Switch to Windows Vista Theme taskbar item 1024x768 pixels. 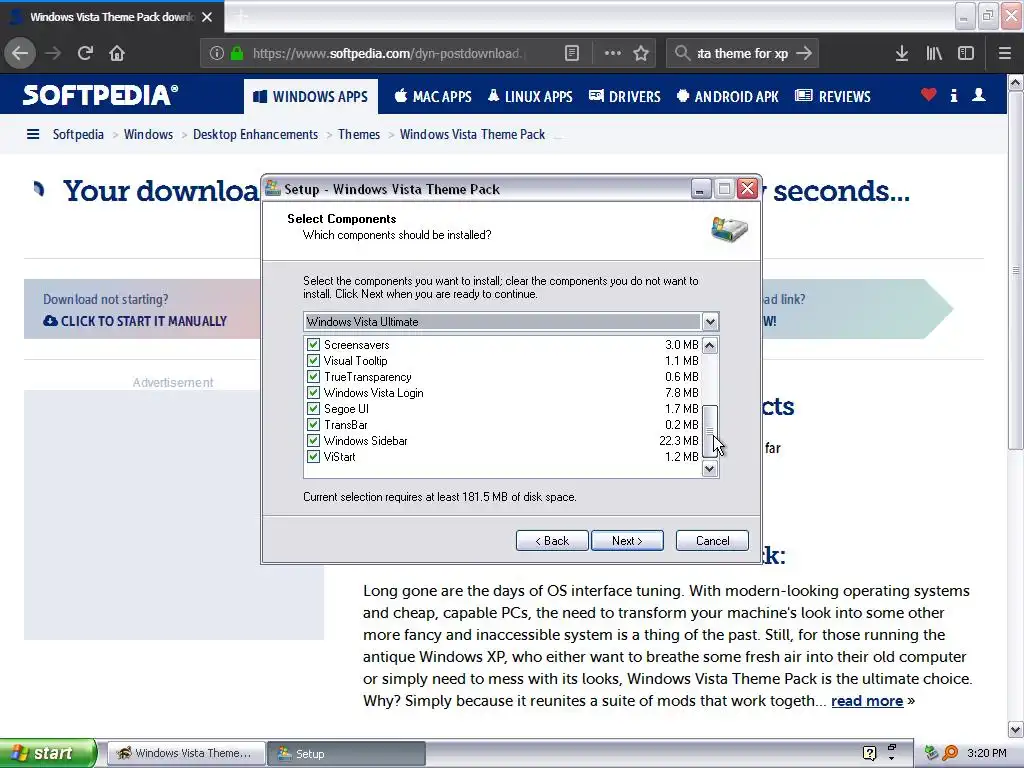[x=186, y=753]
